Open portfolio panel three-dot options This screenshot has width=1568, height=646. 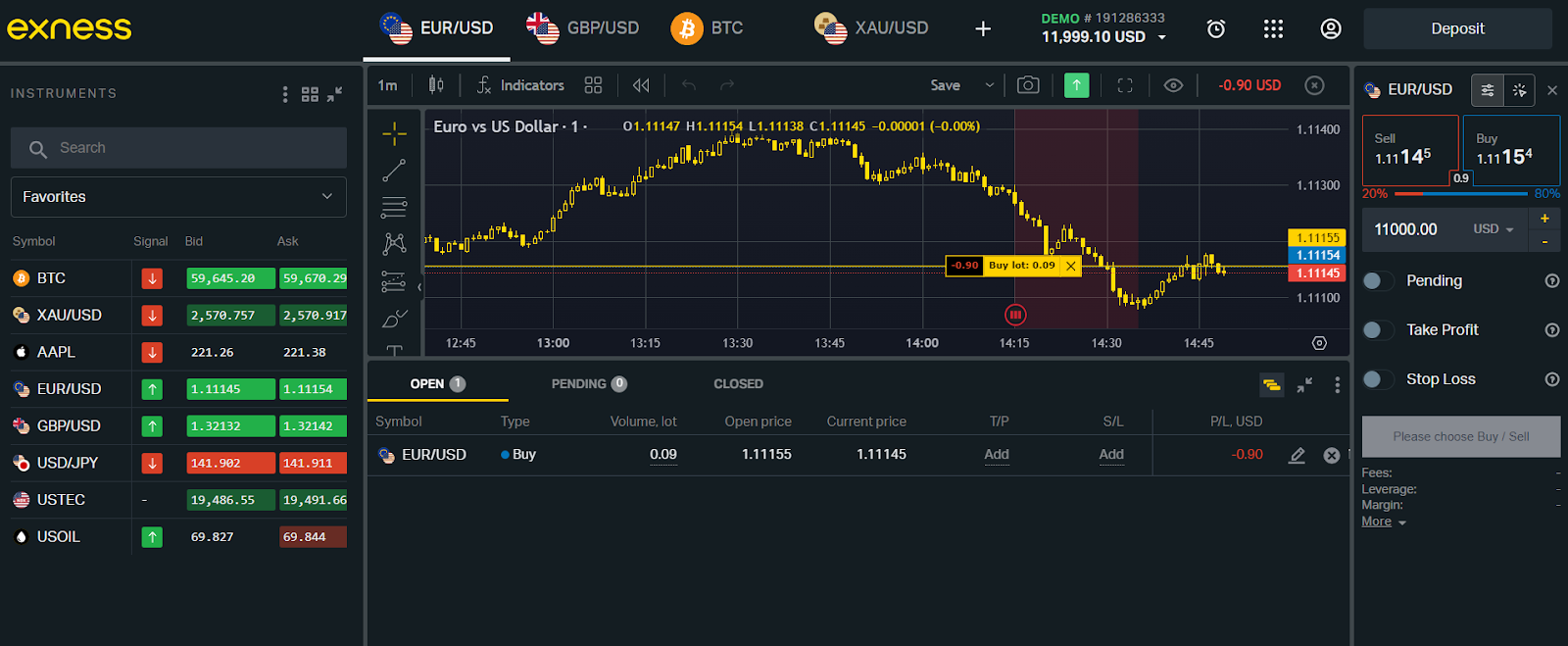pyautogui.click(x=1337, y=385)
